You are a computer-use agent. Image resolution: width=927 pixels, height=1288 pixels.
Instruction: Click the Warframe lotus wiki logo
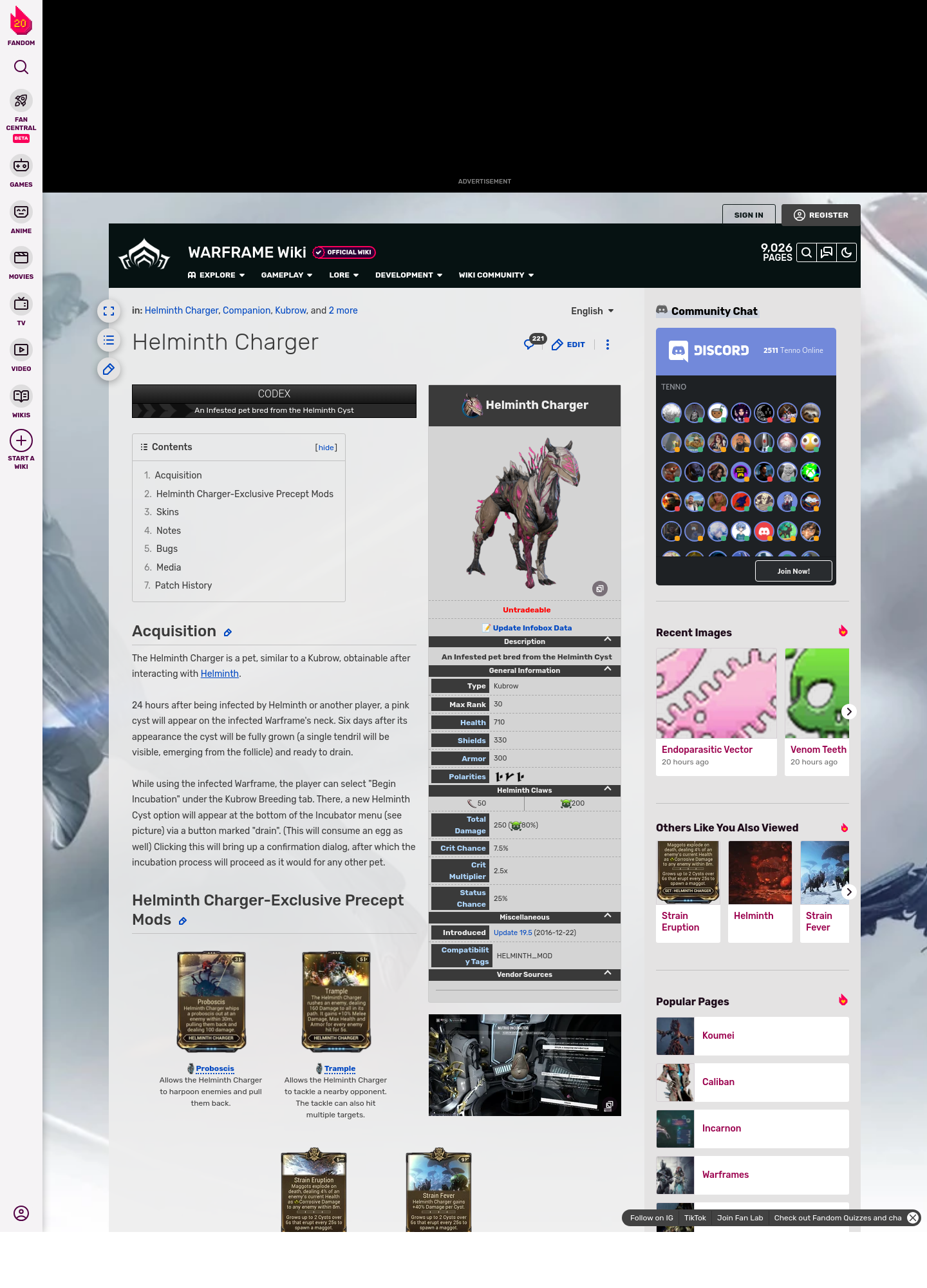click(x=144, y=256)
